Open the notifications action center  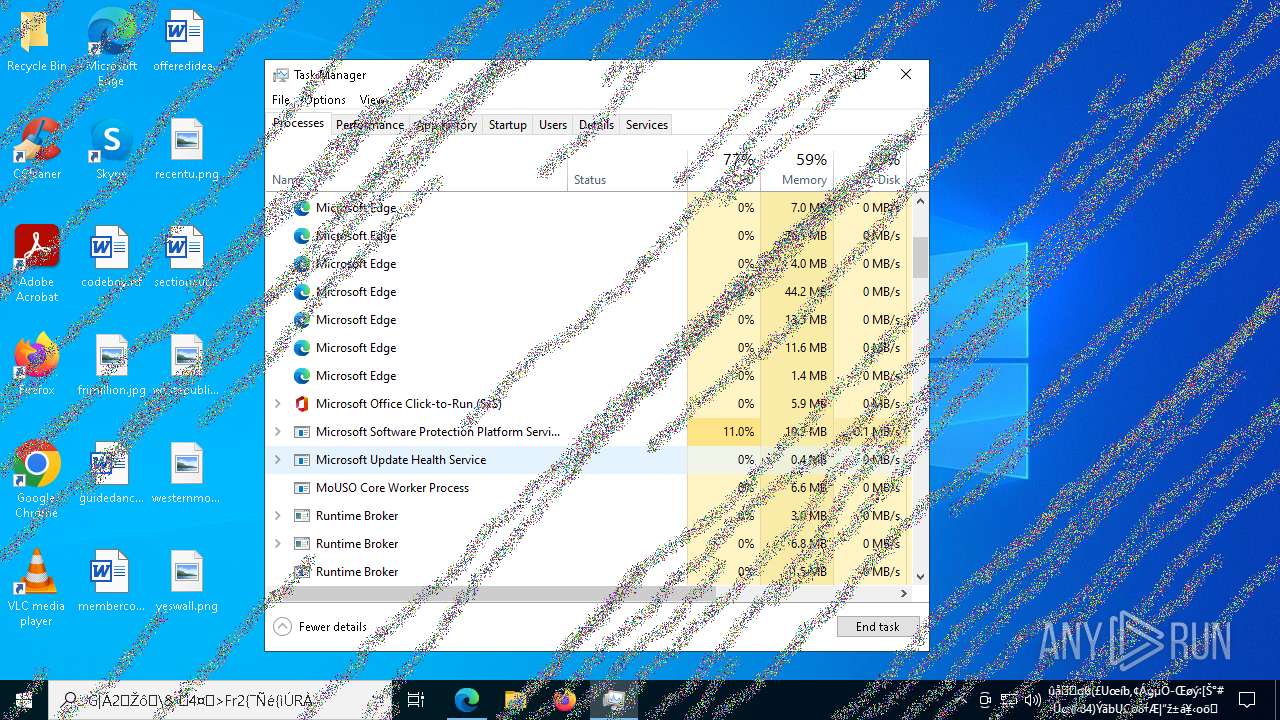click(1247, 700)
